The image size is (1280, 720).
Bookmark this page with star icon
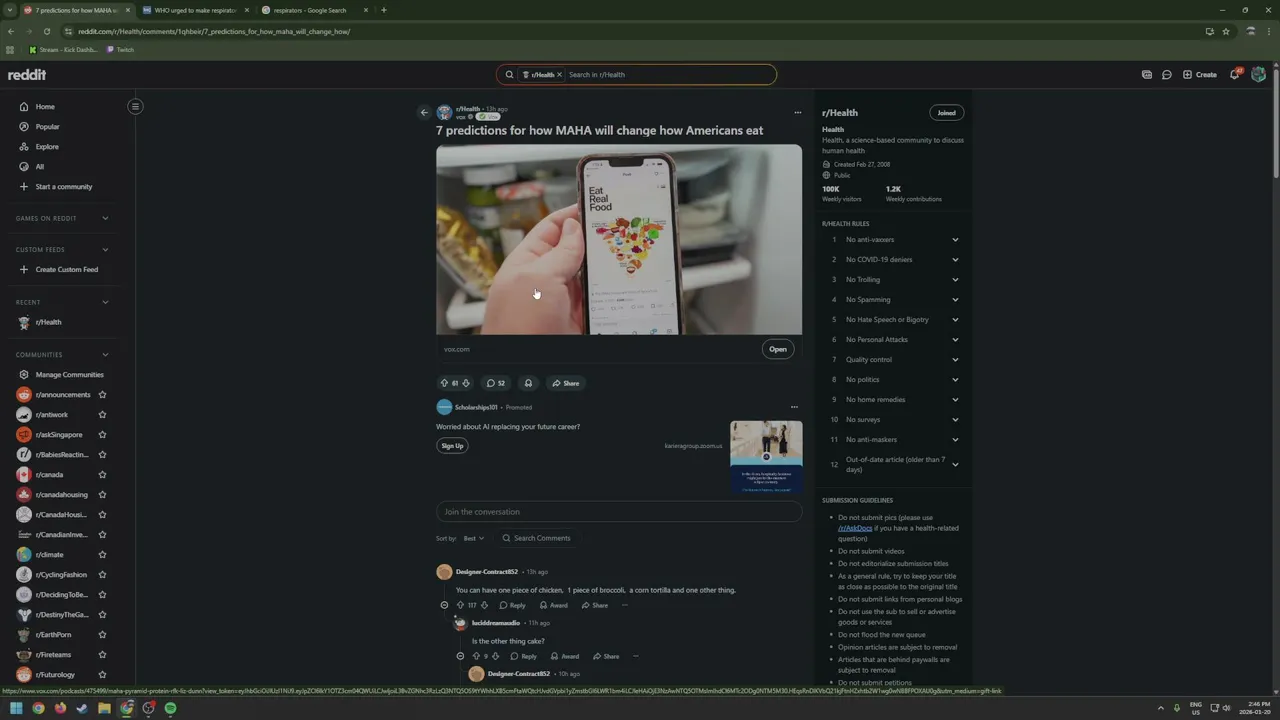[x=1226, y=31]
